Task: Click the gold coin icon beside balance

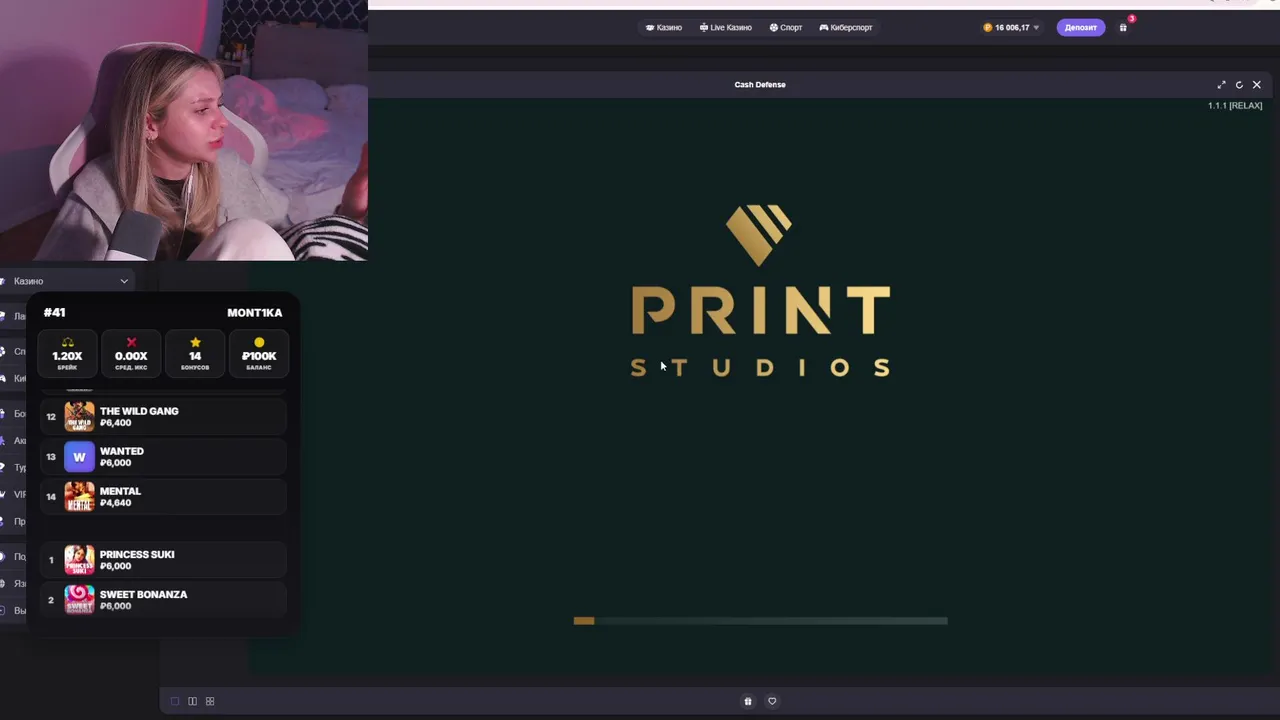Action: [x=988, y=28]
